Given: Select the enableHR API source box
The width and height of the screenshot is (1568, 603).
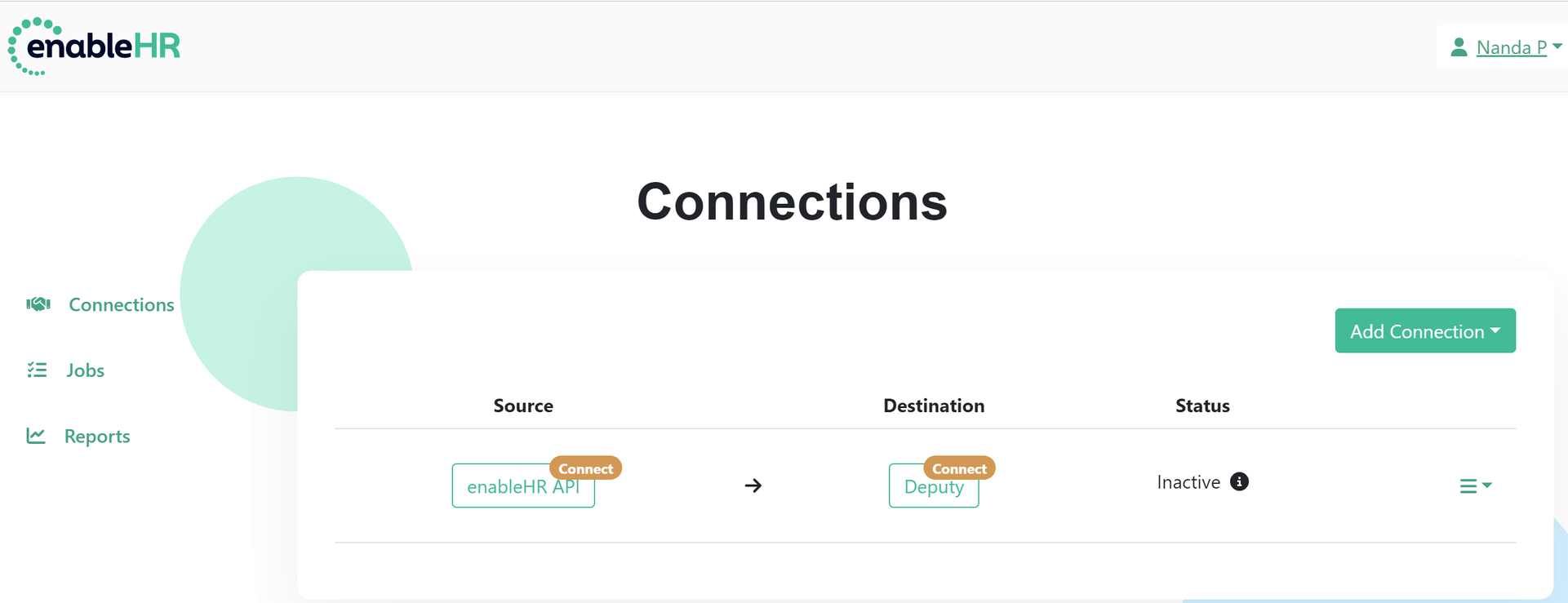Looking at the screenshot, I should (x=522, y=486).
